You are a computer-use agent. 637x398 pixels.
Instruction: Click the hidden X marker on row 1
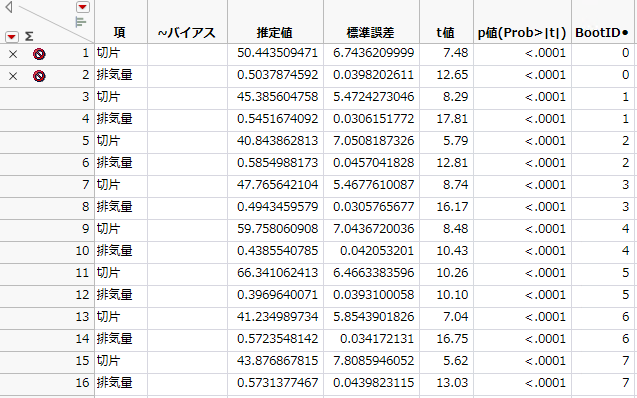click(13, 54)
